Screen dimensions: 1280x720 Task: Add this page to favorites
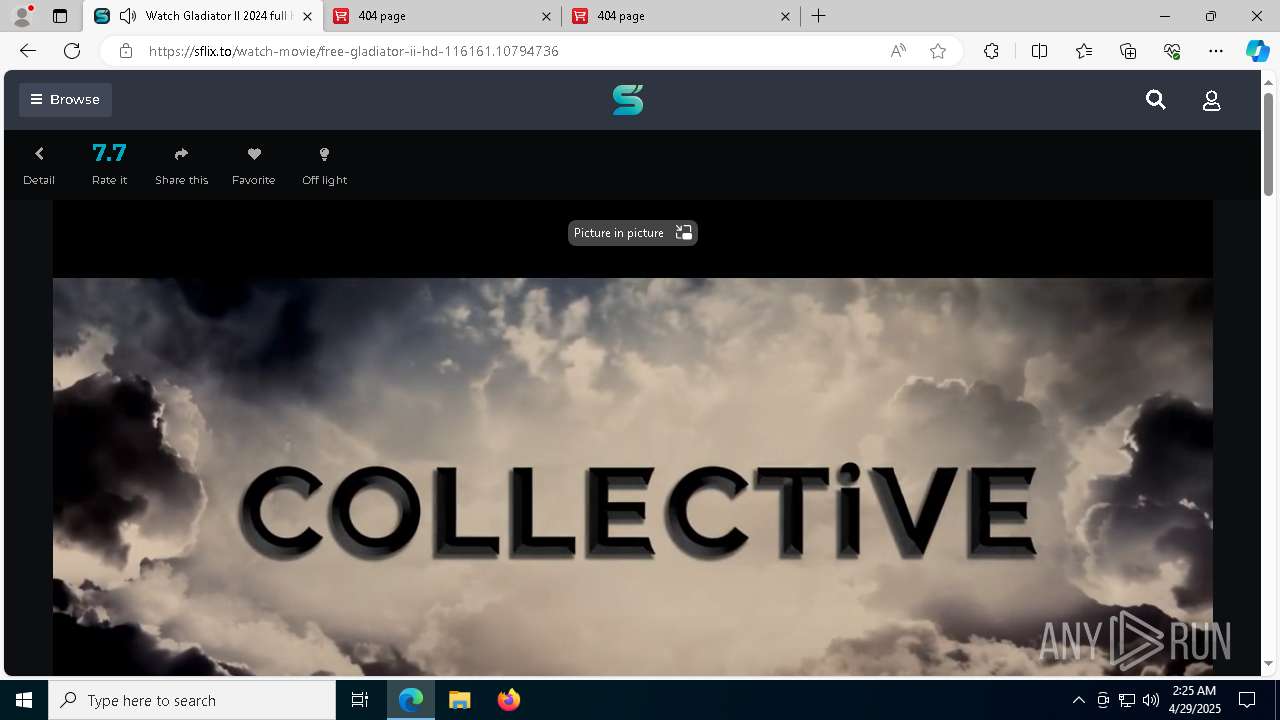938,51
